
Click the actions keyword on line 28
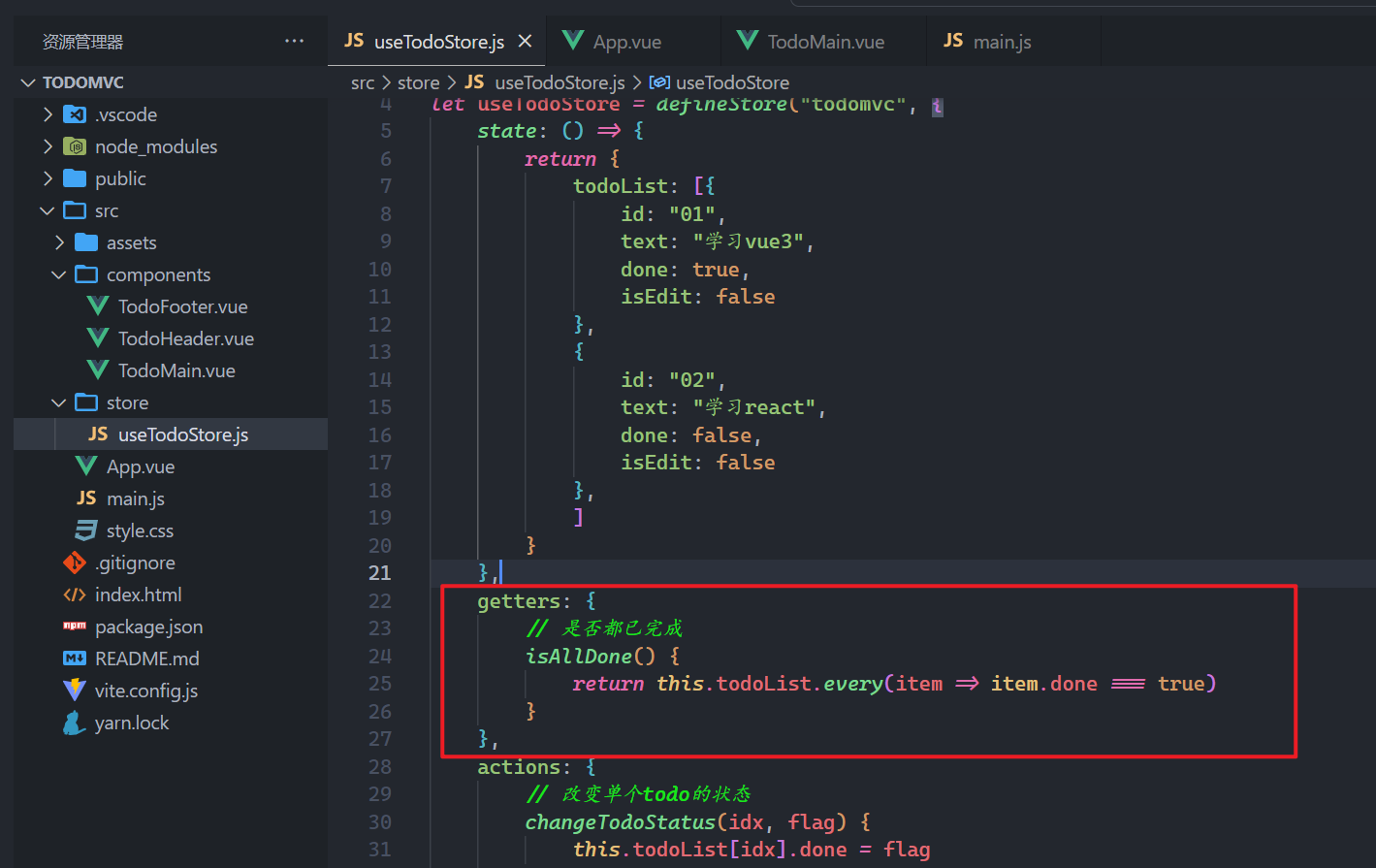pyautogui.click(x=518, y=767)
